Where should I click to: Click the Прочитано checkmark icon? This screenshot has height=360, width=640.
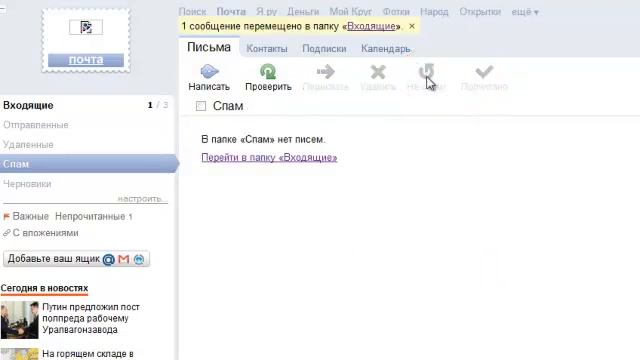tap(484, 72)
